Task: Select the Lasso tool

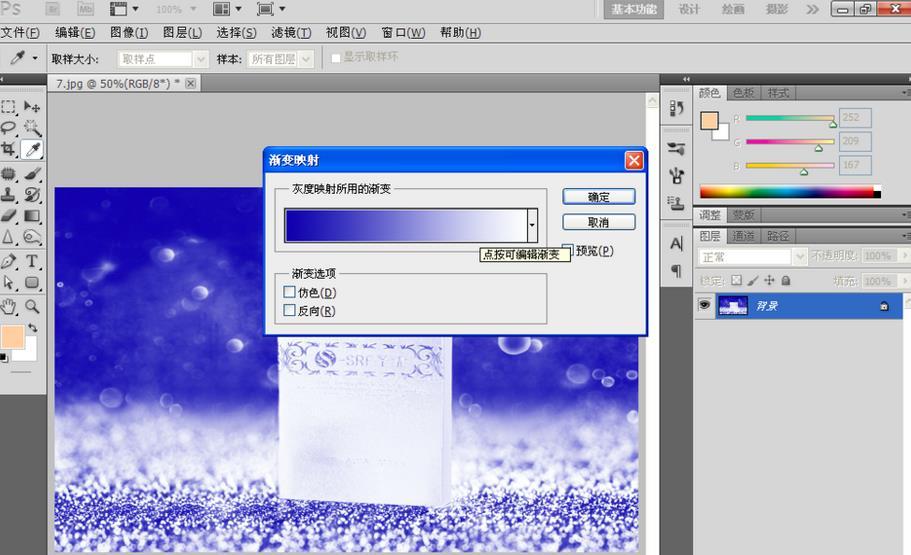Action: pyautogui.click(x=9, y=128)
